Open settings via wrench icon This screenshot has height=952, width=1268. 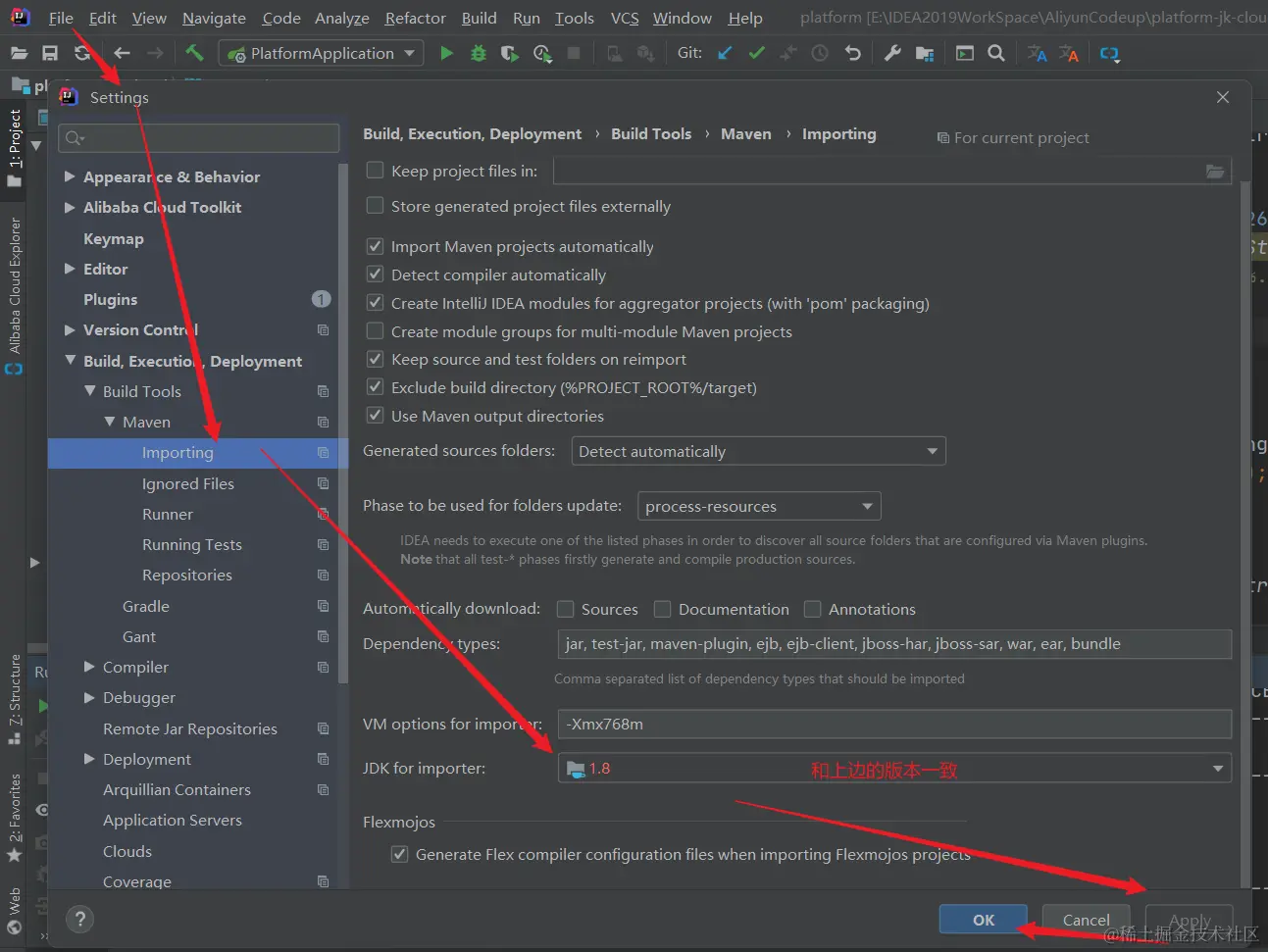click(892, 53)
